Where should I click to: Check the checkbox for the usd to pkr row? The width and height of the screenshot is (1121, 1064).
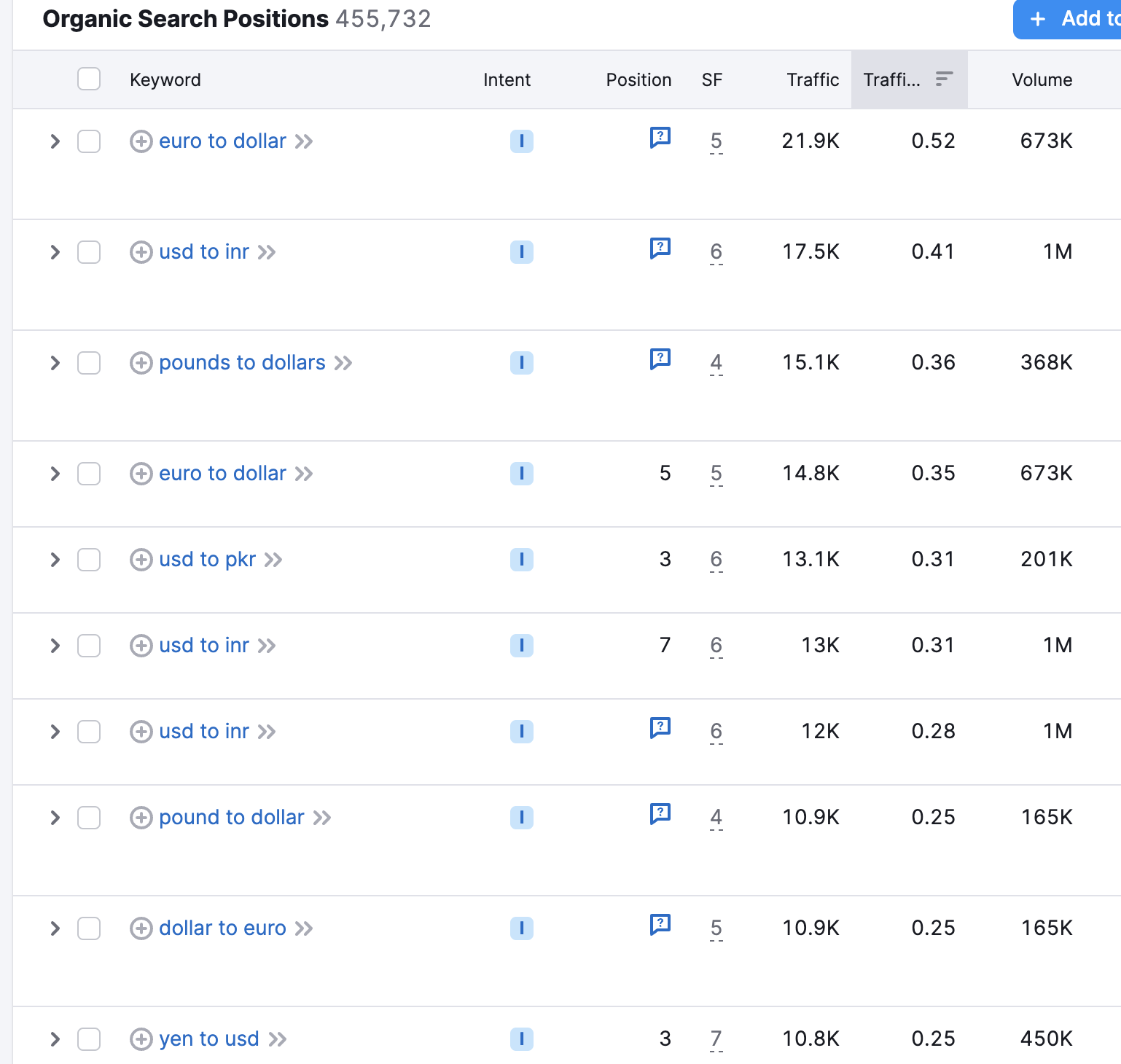[88, 560]
